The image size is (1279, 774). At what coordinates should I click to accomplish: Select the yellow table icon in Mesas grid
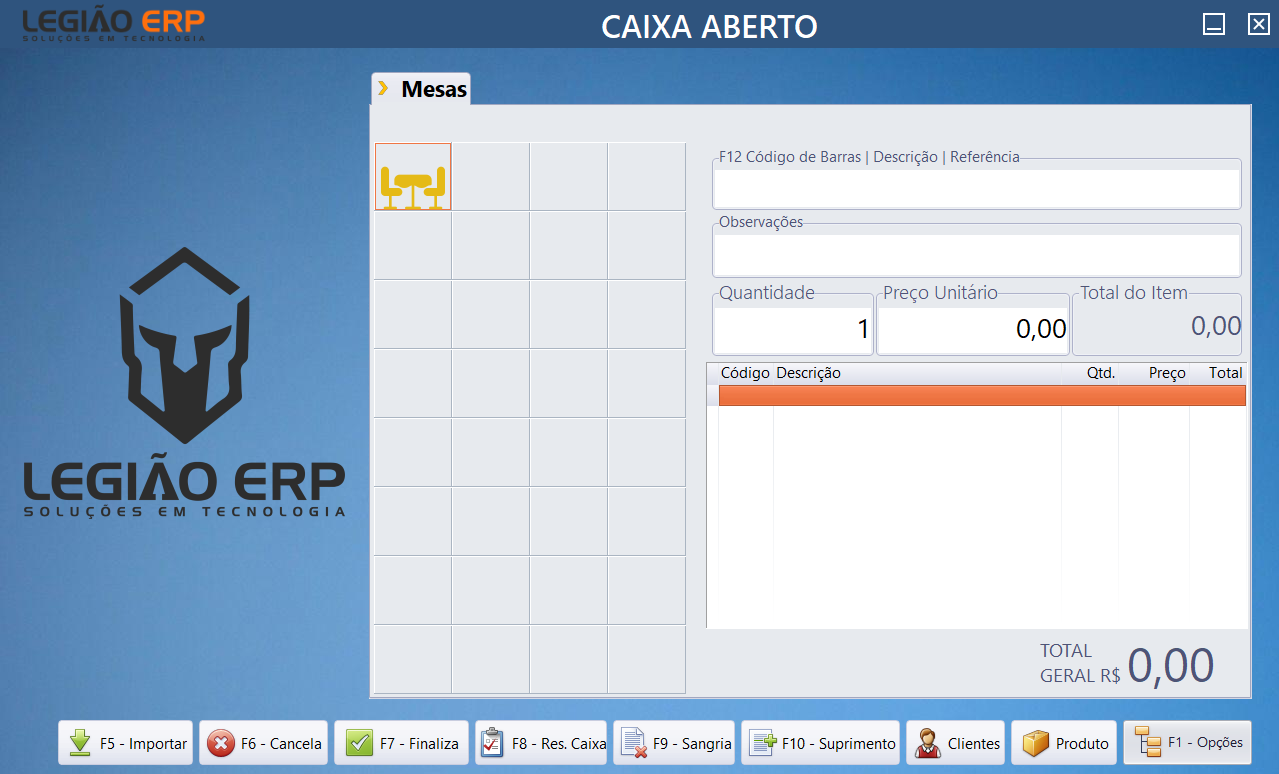pyautogui.click(x=413, y=186)
